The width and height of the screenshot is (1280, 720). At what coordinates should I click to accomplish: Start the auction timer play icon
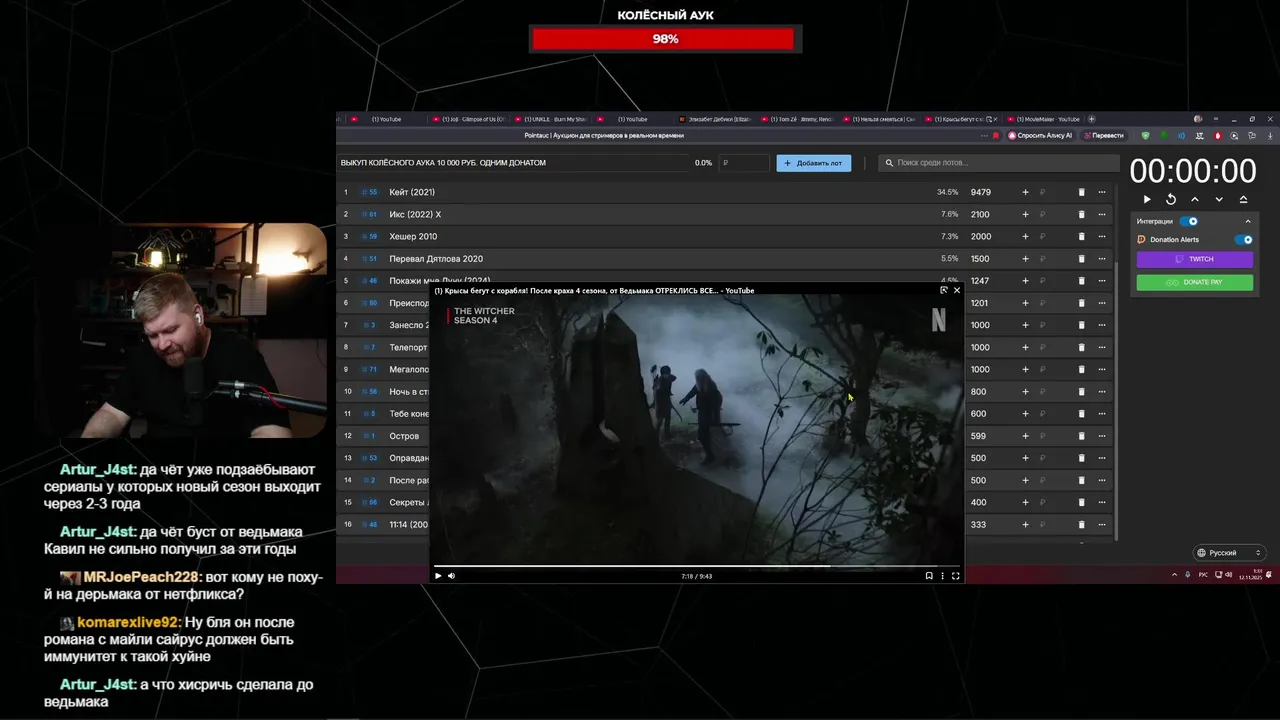tap(1147, 200)
